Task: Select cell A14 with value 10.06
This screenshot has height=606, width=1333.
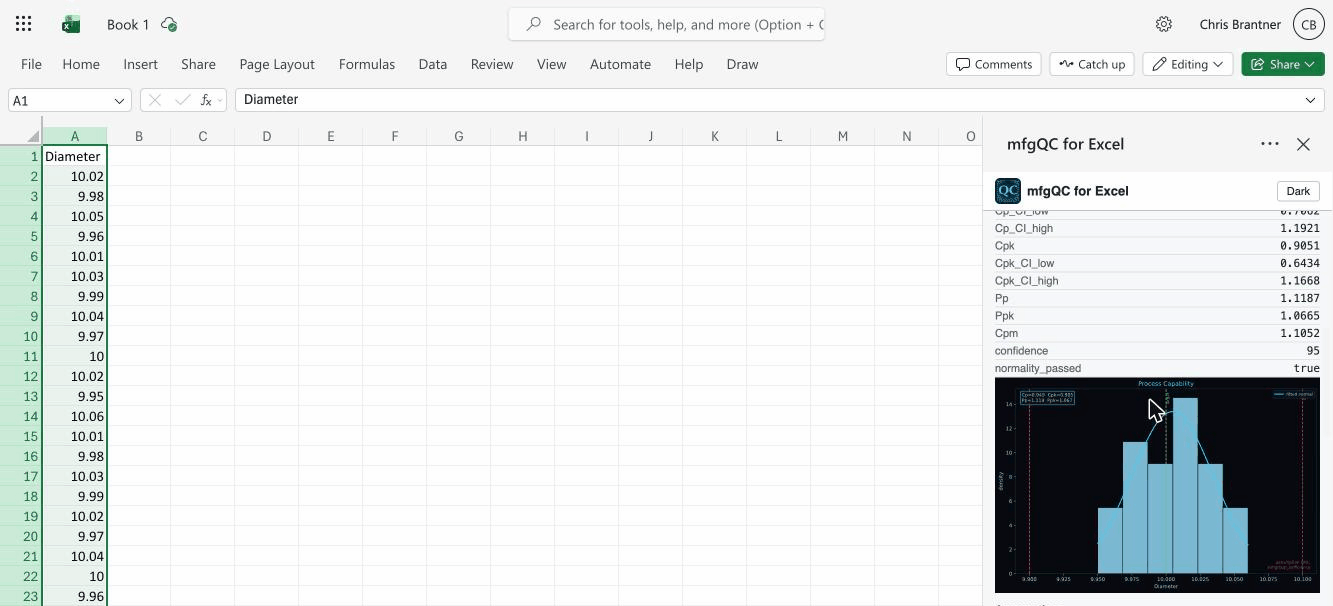Action: point(75,416)
